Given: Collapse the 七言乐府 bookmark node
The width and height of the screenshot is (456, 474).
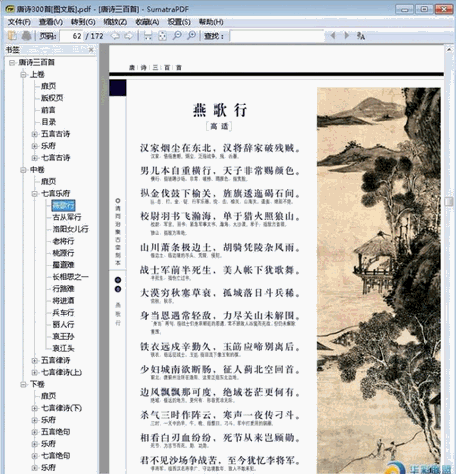Looking at the screenshot, I should tap(34, 193).
